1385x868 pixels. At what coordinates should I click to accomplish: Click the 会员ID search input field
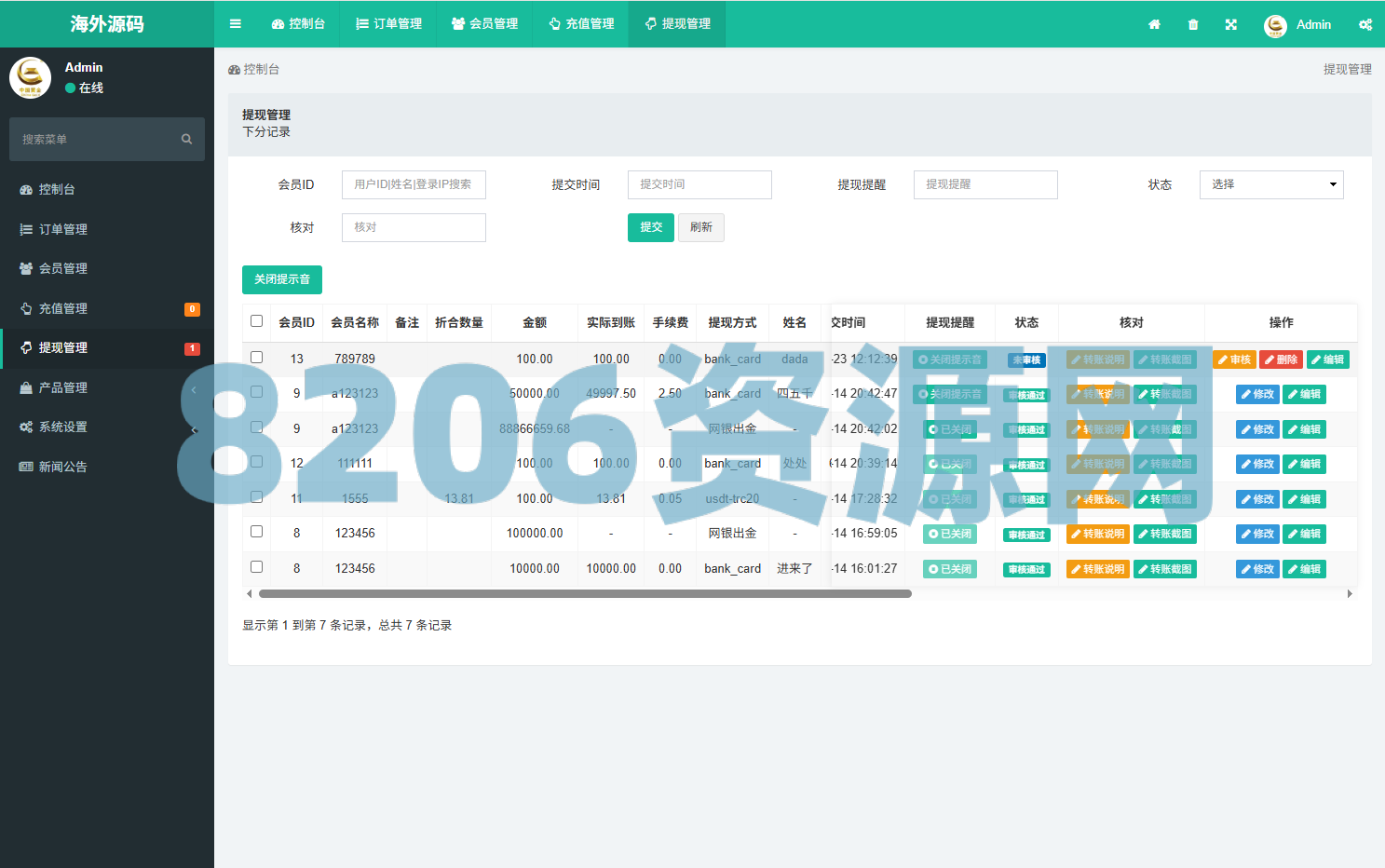click(x=414, y=184)
